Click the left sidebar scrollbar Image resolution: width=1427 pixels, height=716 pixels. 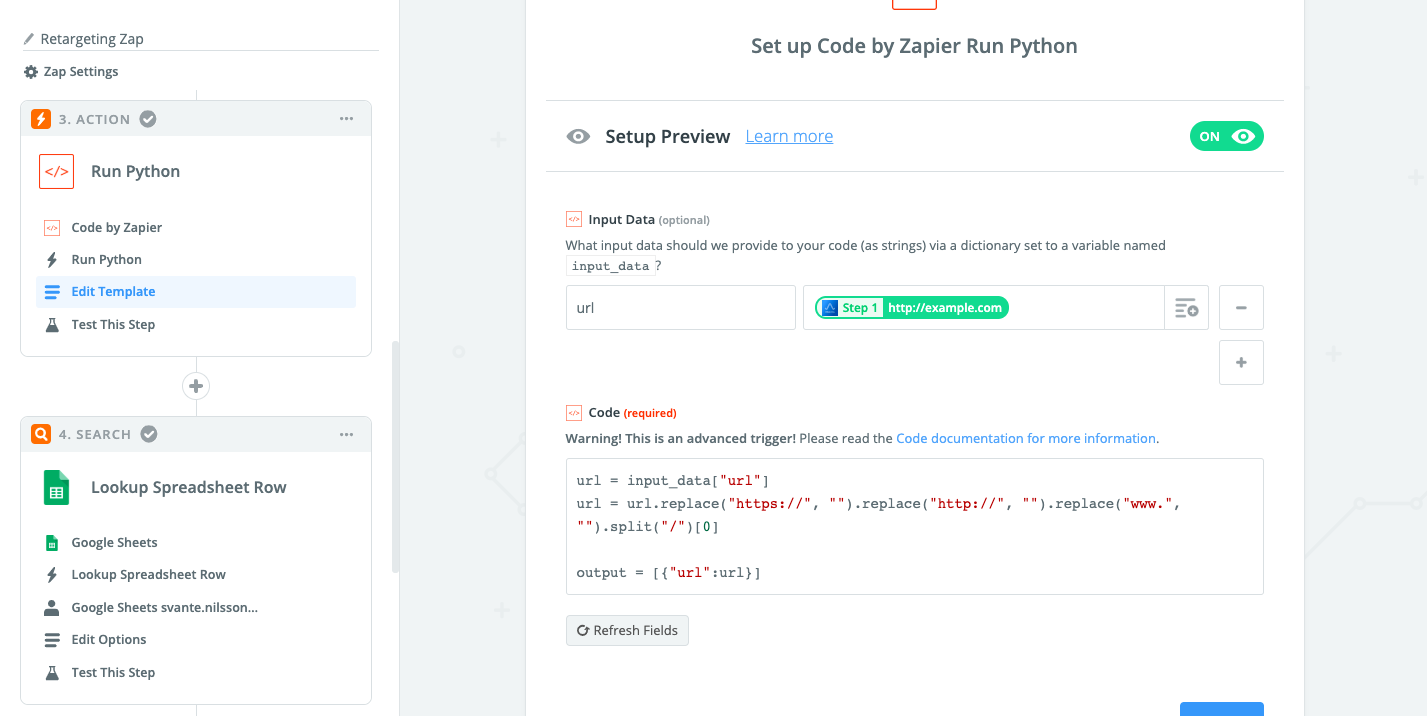pyautogui.click(x=395, y=458)
